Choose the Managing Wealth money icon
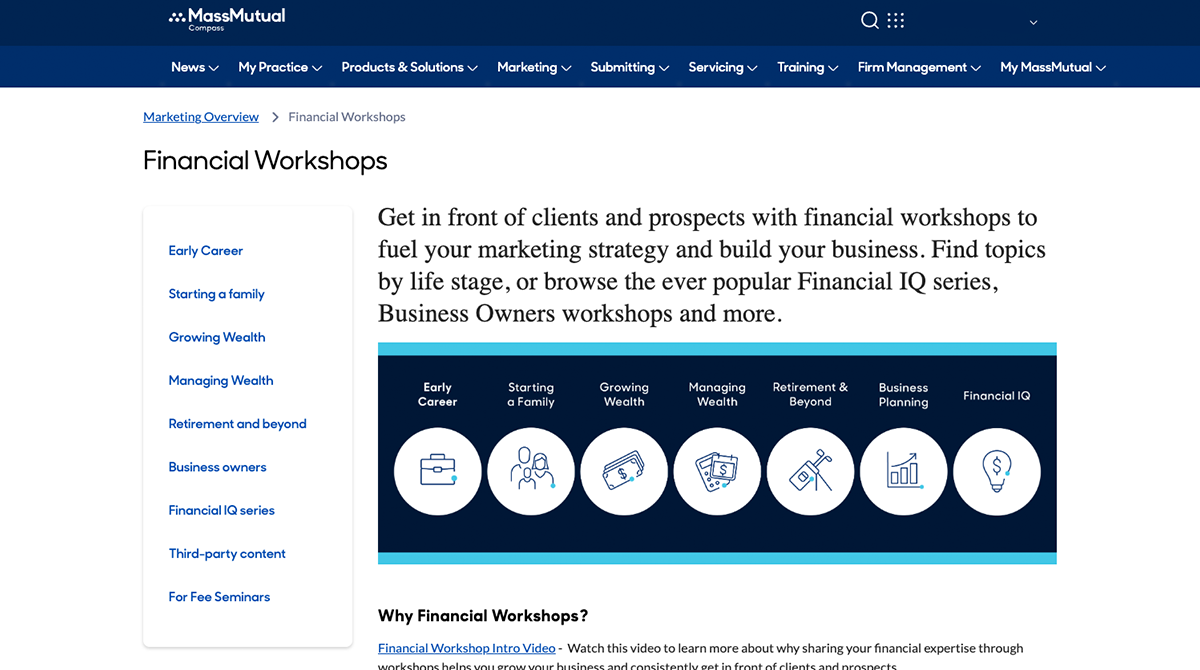Screen dimensions: 1200x670 [x=717, y=471]
